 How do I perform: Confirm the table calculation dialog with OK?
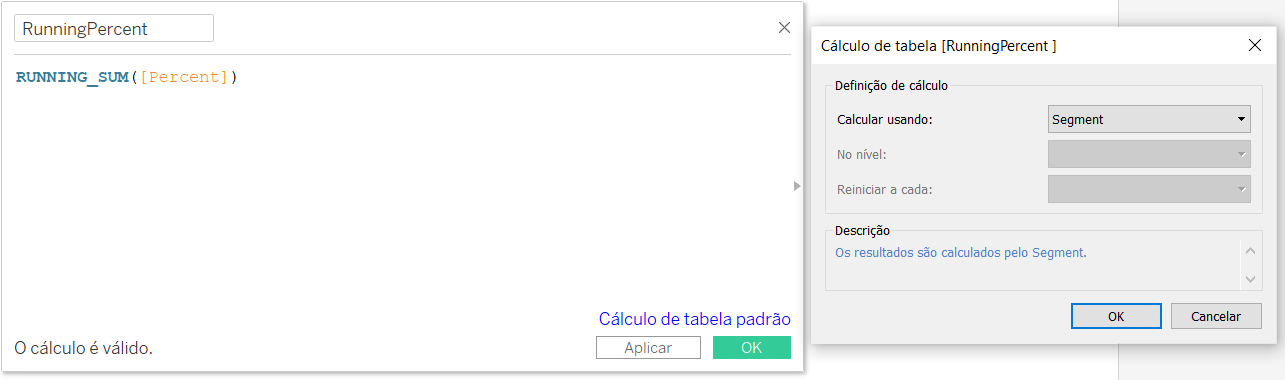(x=1116, y=316)
